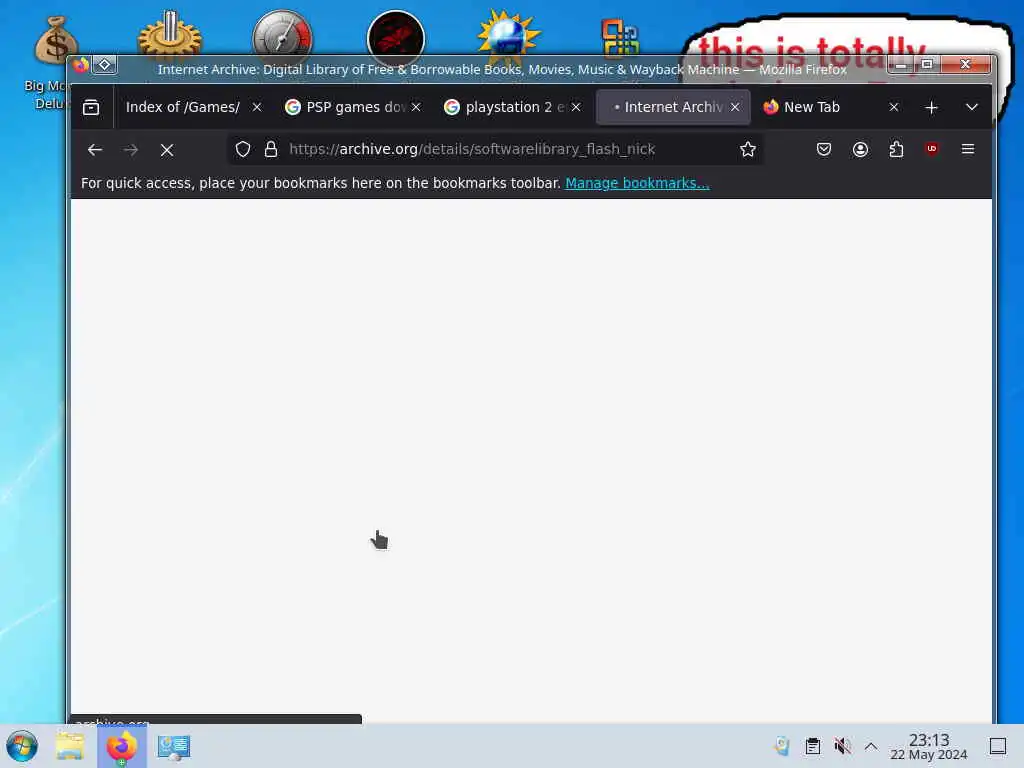This screenshot has height=768, width=1024.
Task: Open the extensions puzzle icon
Action: point(897,149)
